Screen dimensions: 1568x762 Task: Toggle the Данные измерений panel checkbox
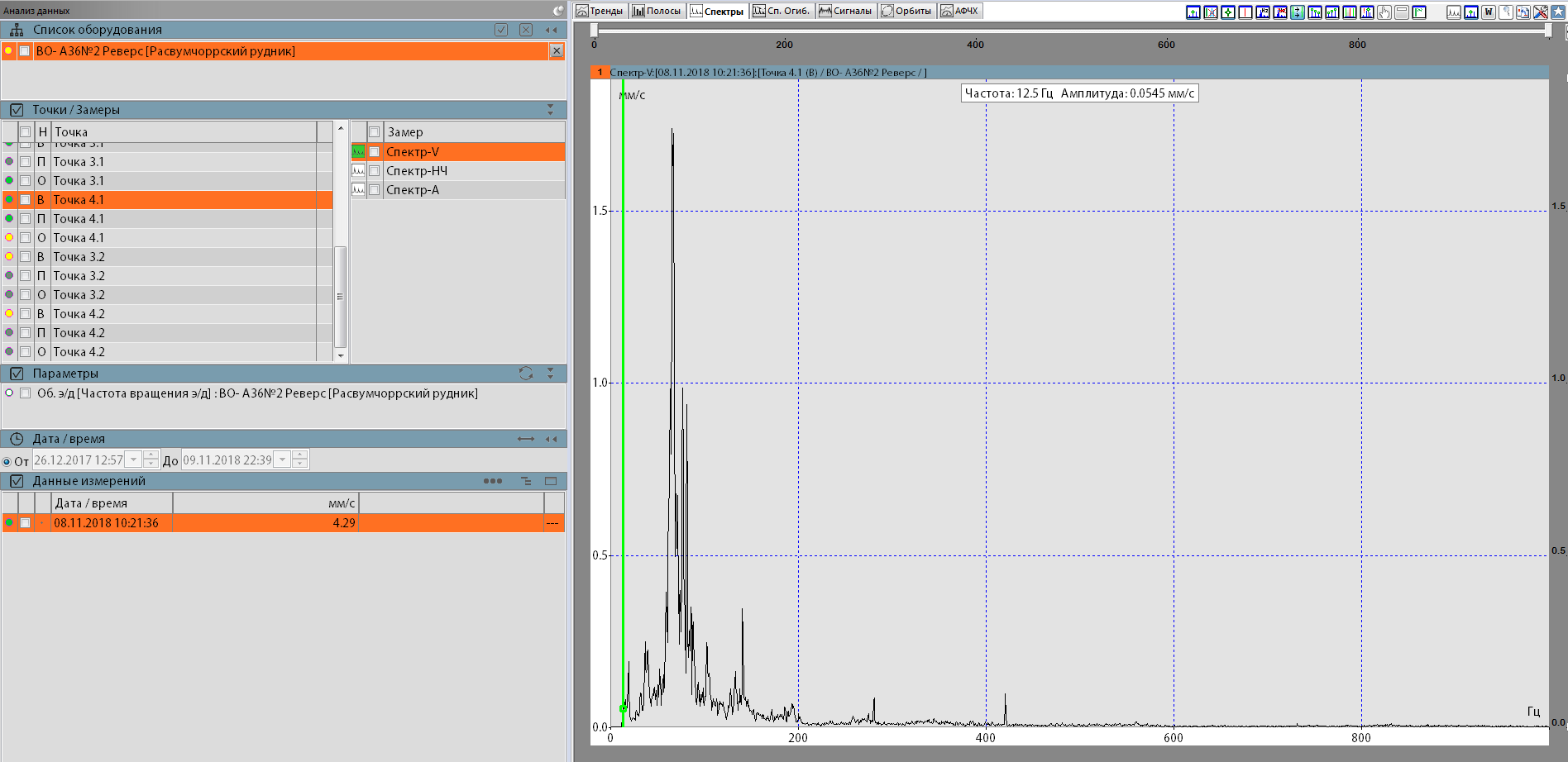click(17, 481)
